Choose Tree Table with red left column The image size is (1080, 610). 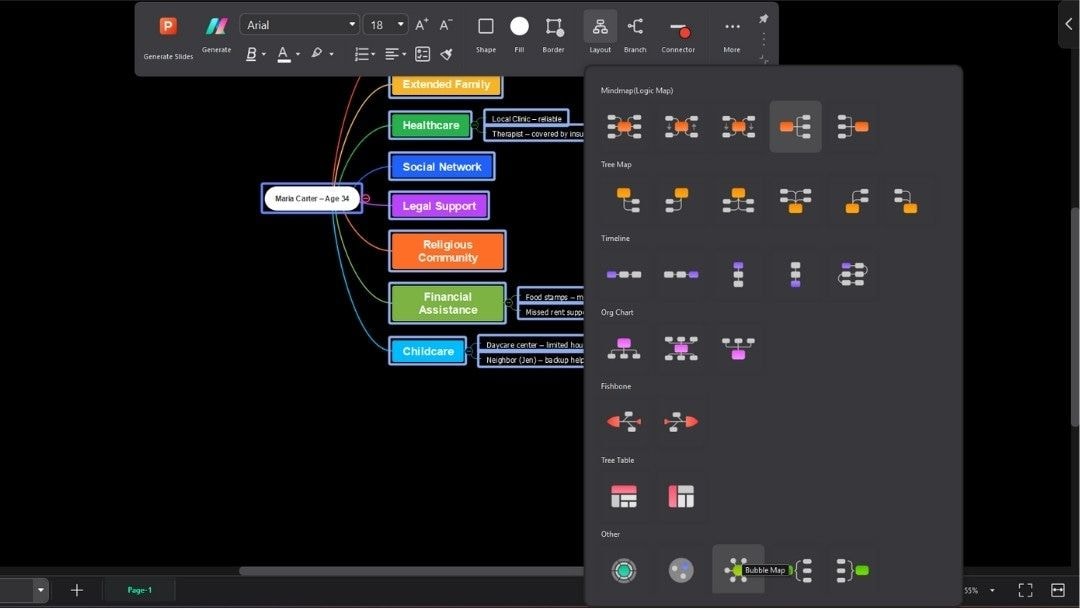point(681,496)
